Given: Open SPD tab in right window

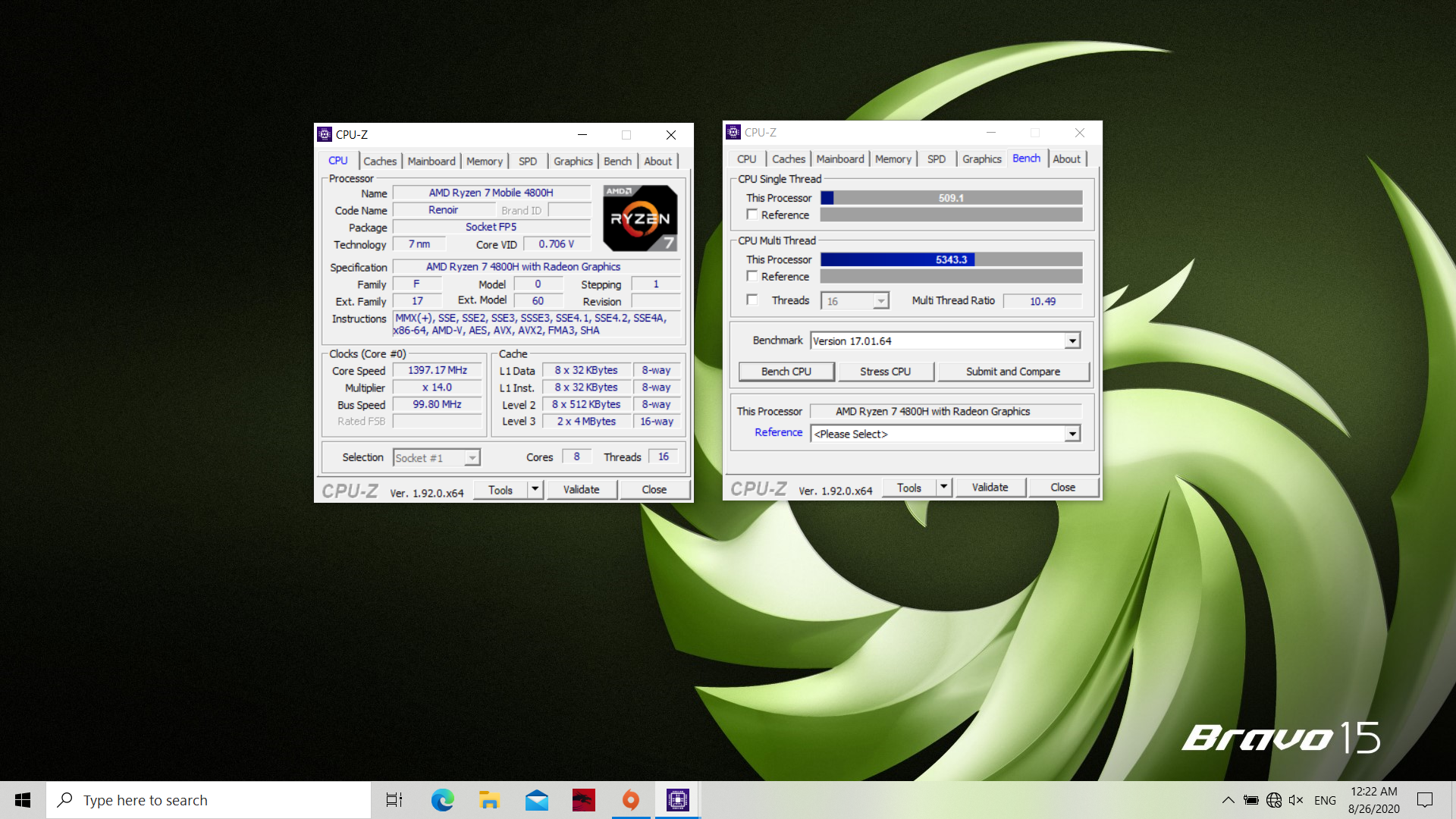Looking at the screenshot, I should tap(937, 158).
